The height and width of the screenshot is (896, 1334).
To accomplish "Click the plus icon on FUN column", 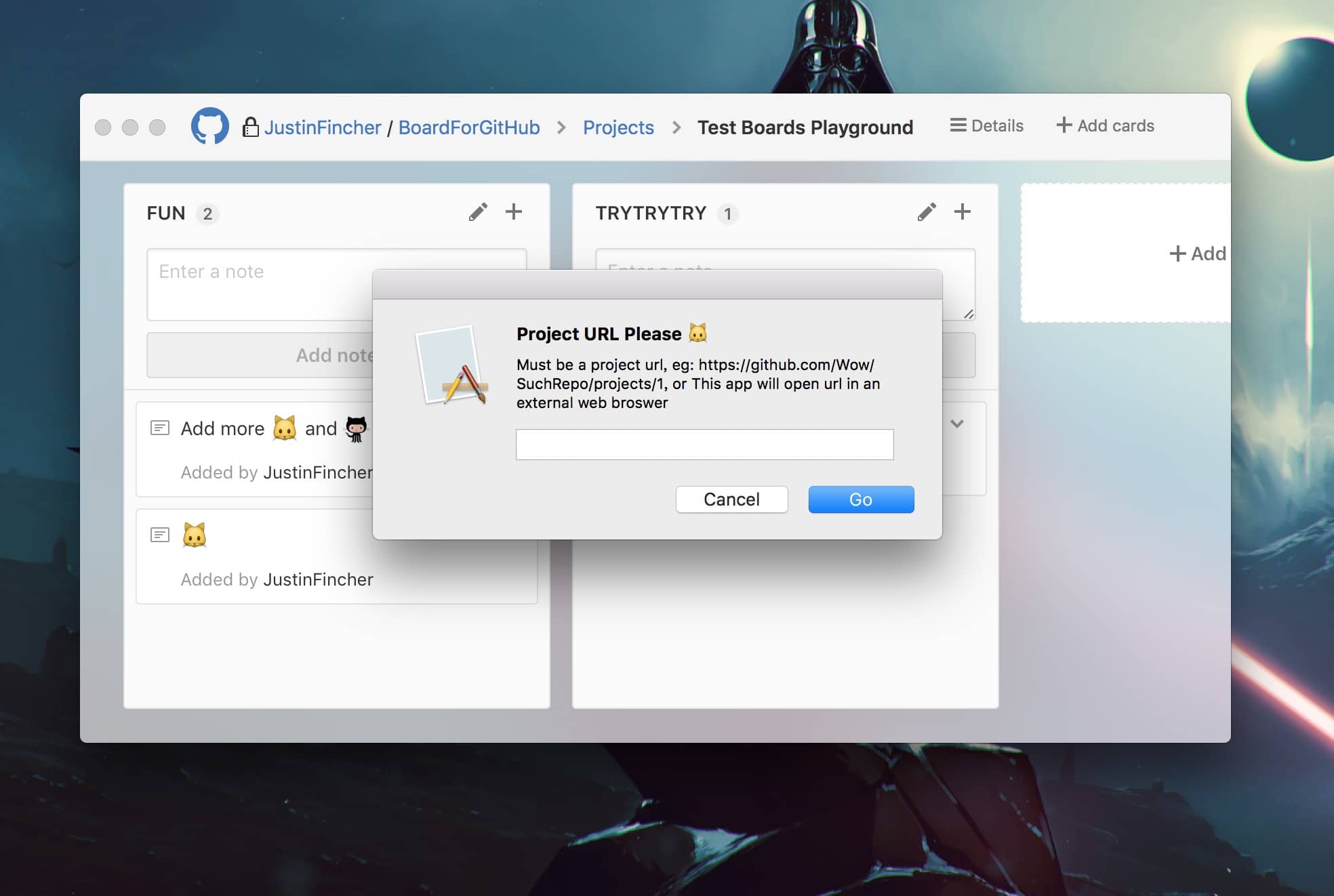I will [x=514, y=211].
